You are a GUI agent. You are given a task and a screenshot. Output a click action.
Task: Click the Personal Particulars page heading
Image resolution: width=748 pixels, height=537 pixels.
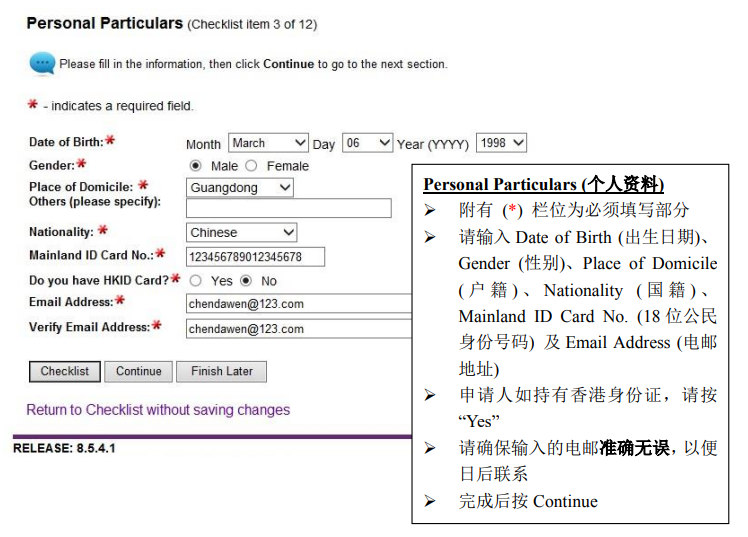click(x=105, y=23)
